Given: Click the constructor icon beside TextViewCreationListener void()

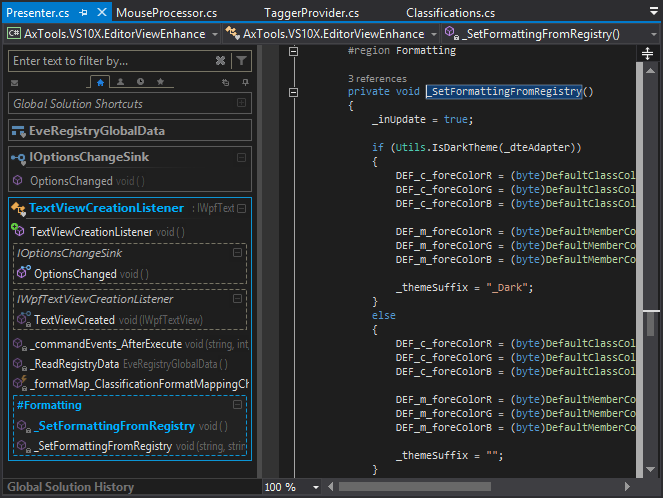Looking at the screenshot, I should (x=18, y=230).
